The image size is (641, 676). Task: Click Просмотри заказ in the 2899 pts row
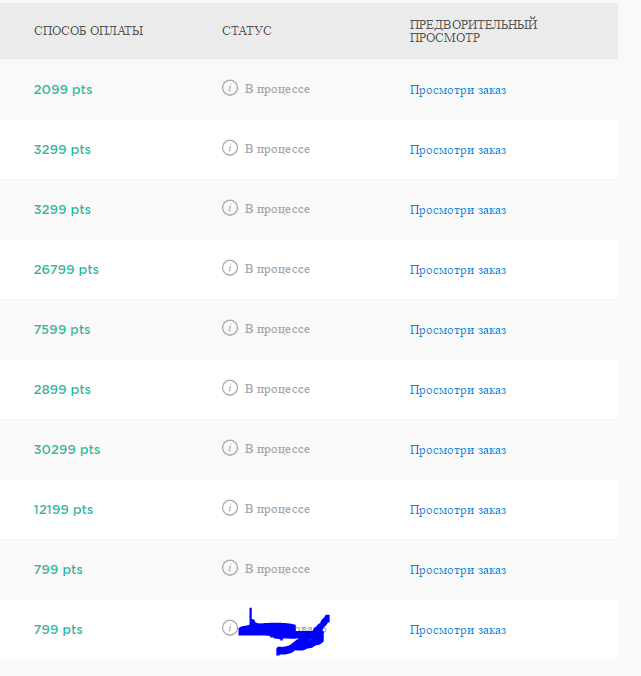(x=458, y=390)
